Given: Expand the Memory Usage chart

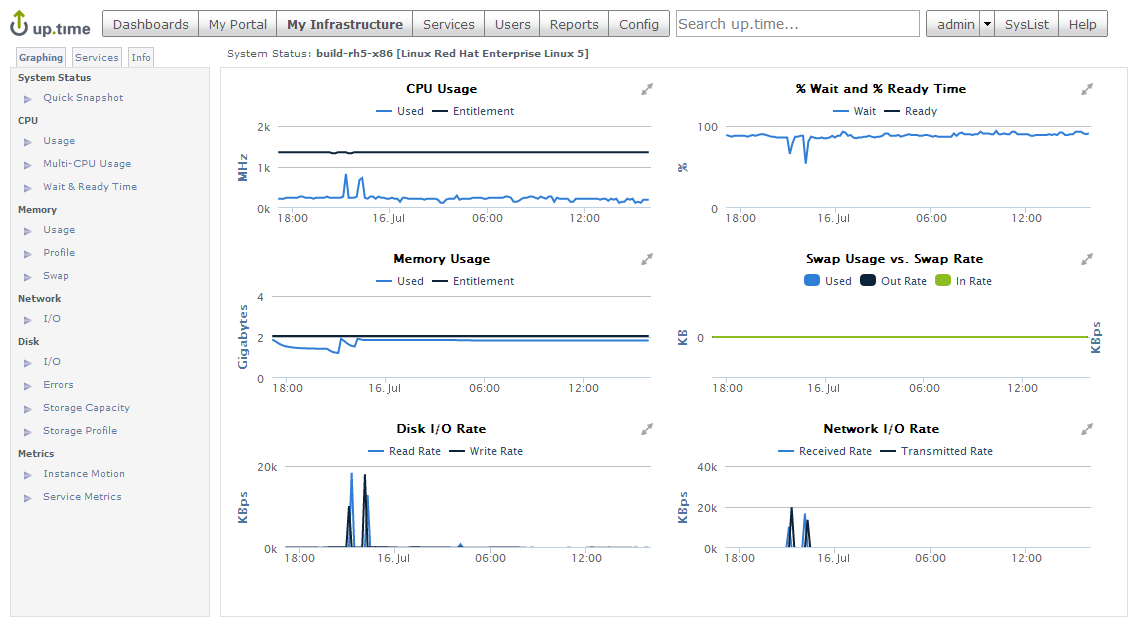Looking at the screenshot, I should click(648, 259).
